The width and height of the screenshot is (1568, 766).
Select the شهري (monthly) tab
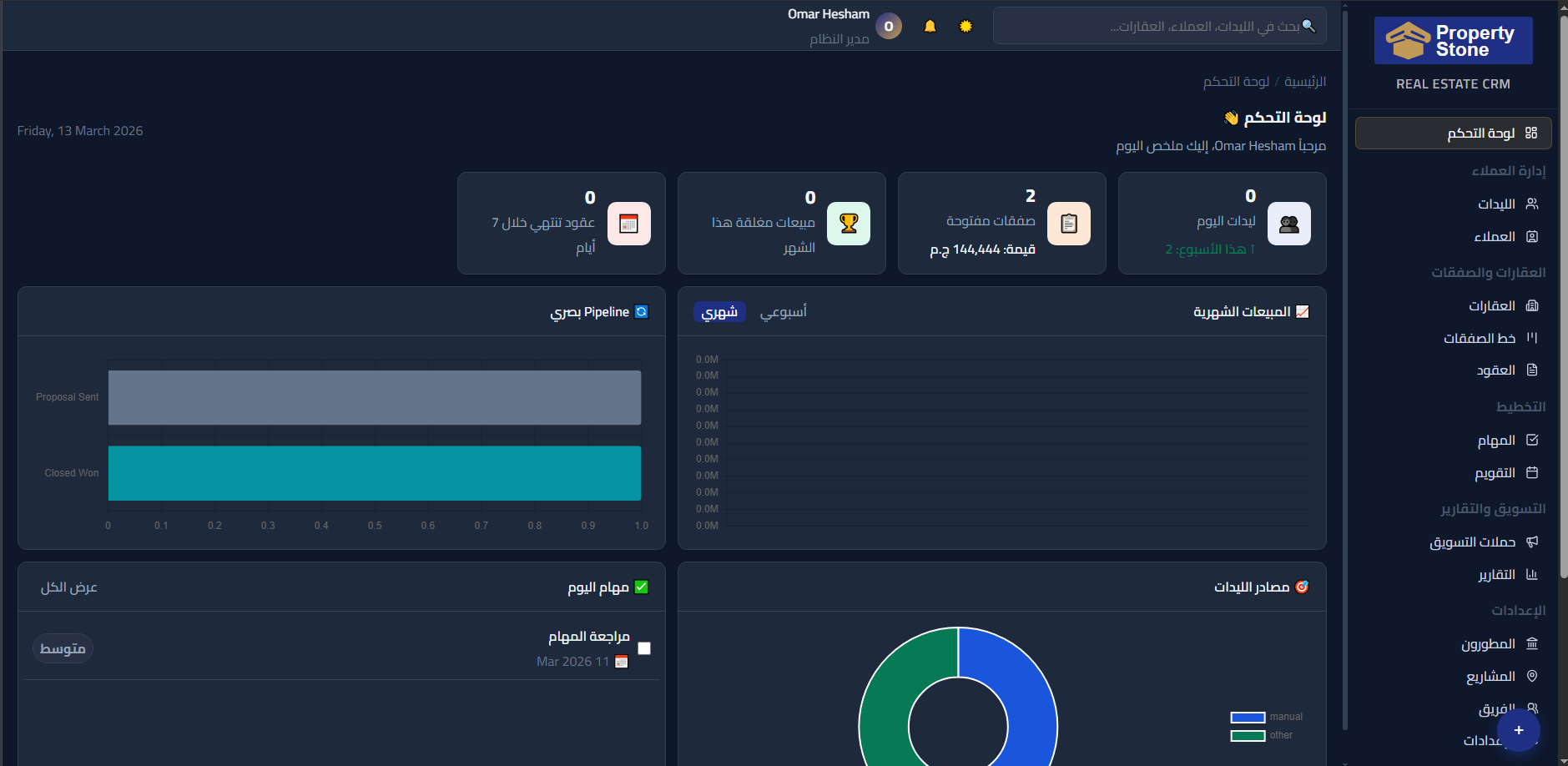[718, 311]
